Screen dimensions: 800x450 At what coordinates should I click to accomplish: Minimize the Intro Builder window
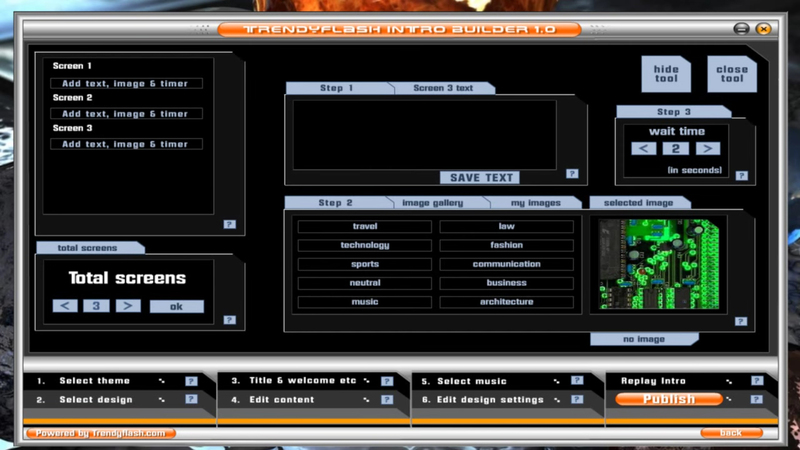(x=741, y=29)
